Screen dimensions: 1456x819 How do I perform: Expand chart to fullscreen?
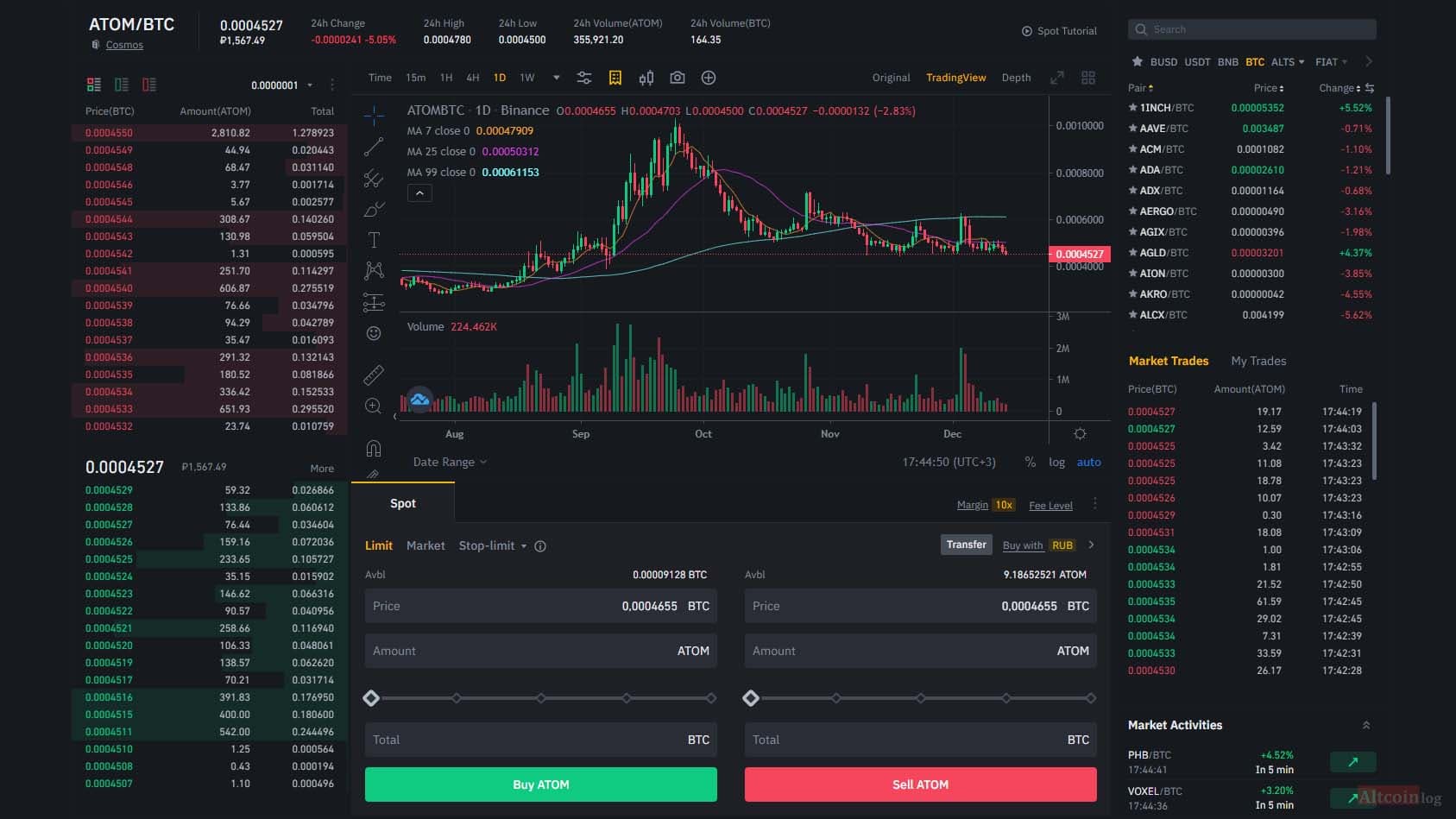[x=1057, y=78]
